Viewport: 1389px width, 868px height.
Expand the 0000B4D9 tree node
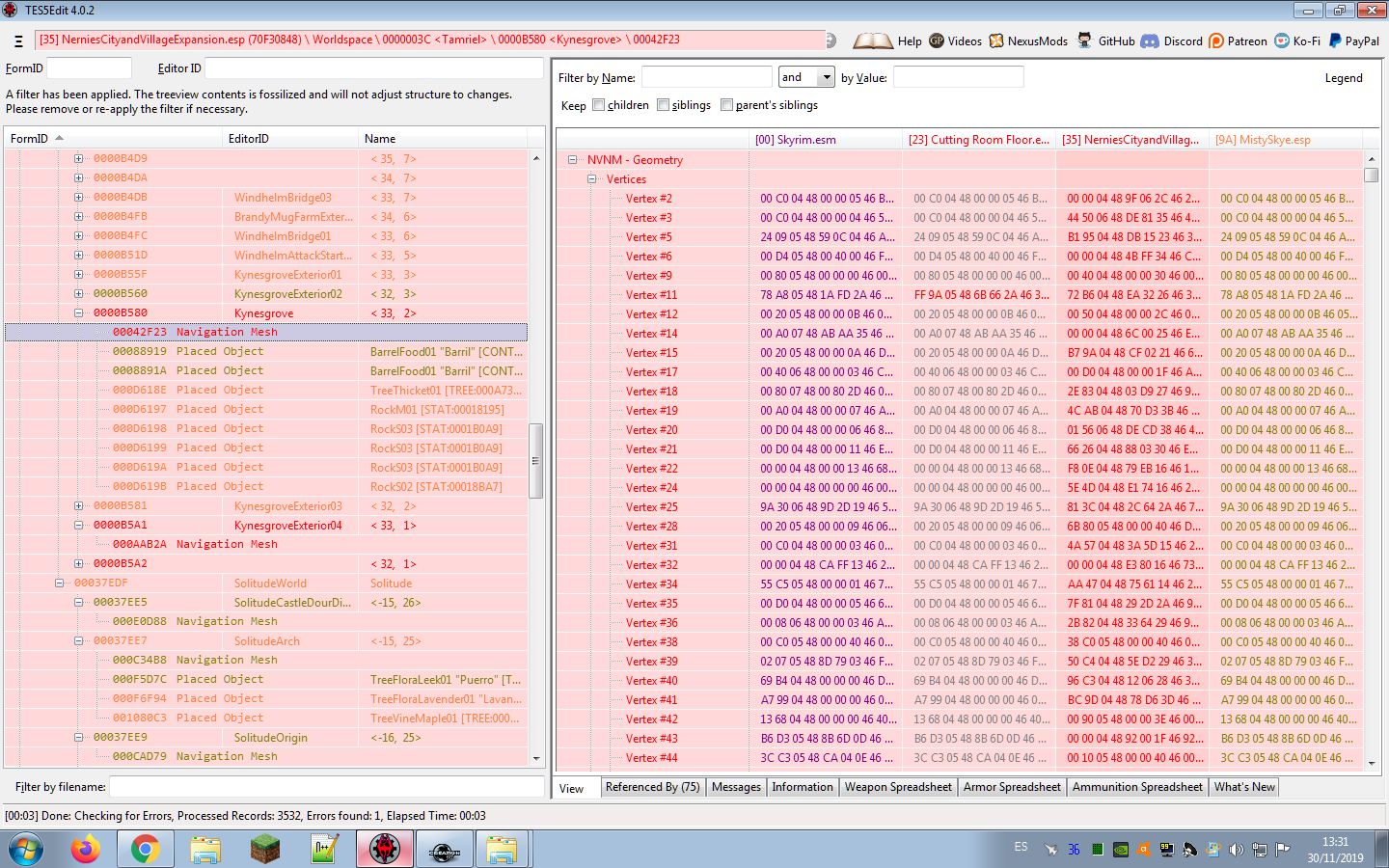[79, 159]
